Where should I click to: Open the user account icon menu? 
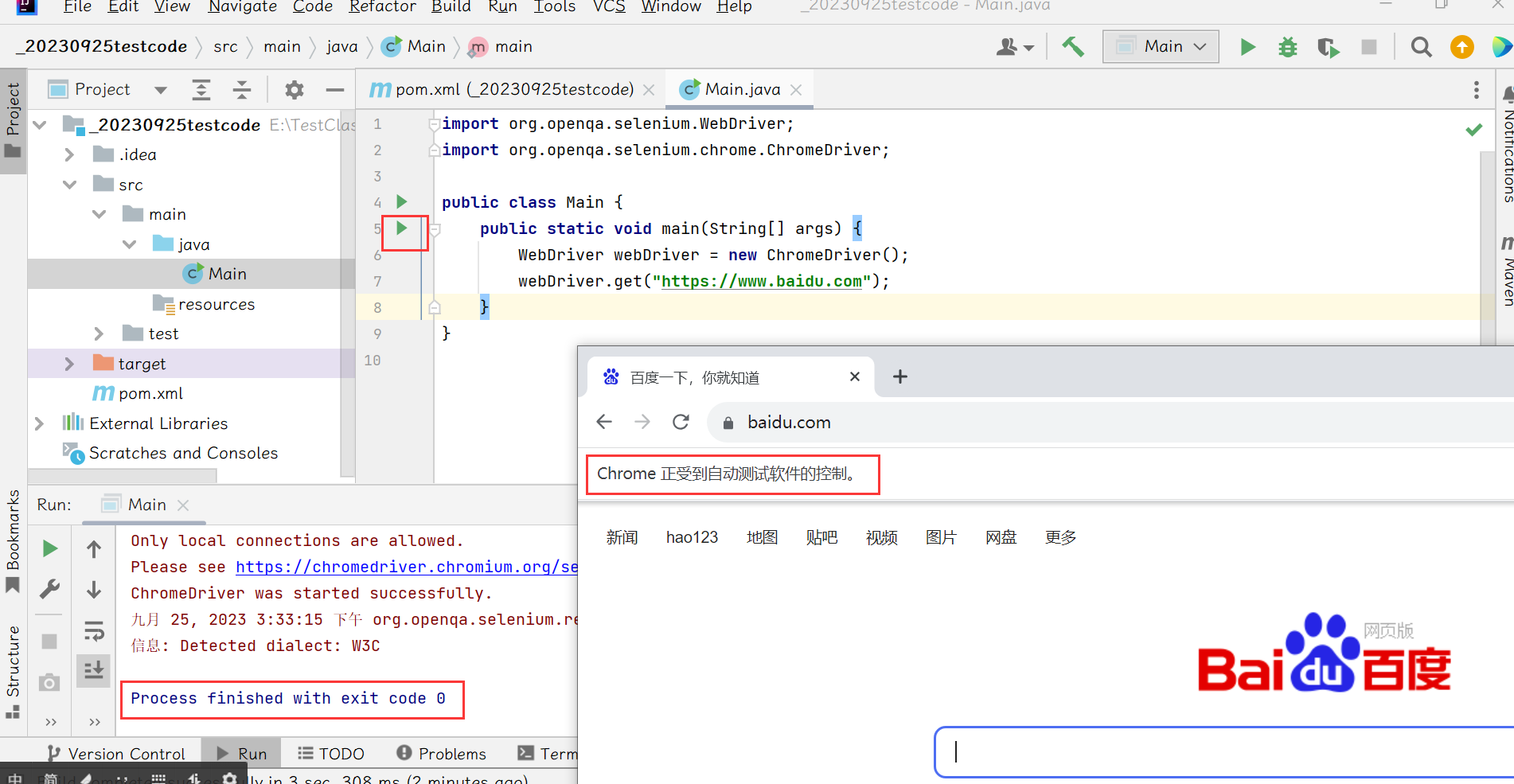click(1014, 47)
